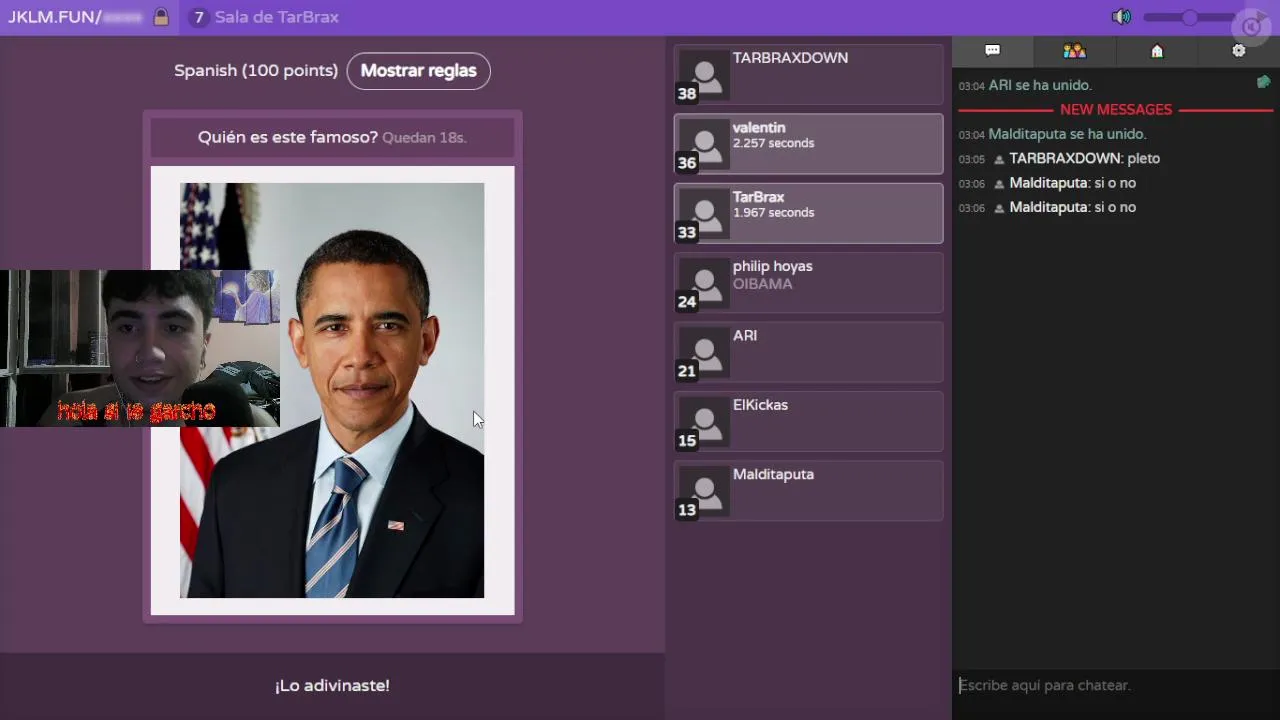
Task: Click the user icon beside TARBRAXDOWN's message
Action: pyautogui.click(x=998, y=159)
